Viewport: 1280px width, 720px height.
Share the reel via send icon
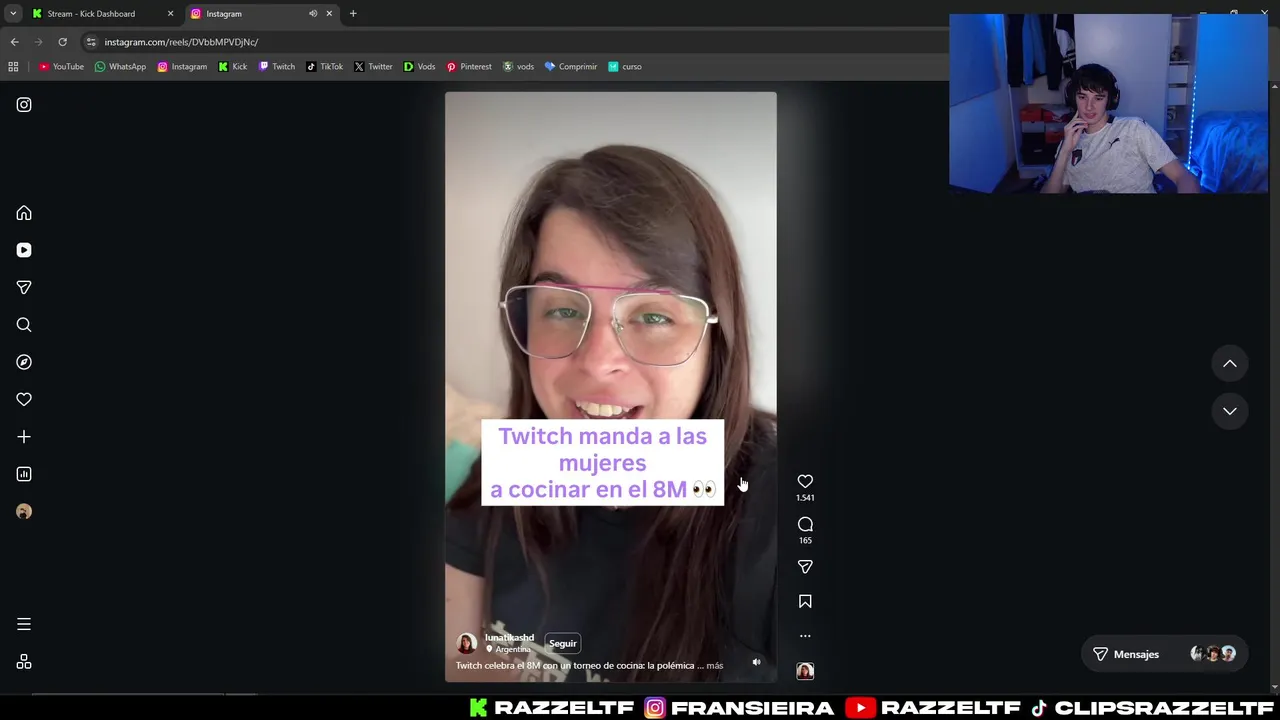[805, 567]
